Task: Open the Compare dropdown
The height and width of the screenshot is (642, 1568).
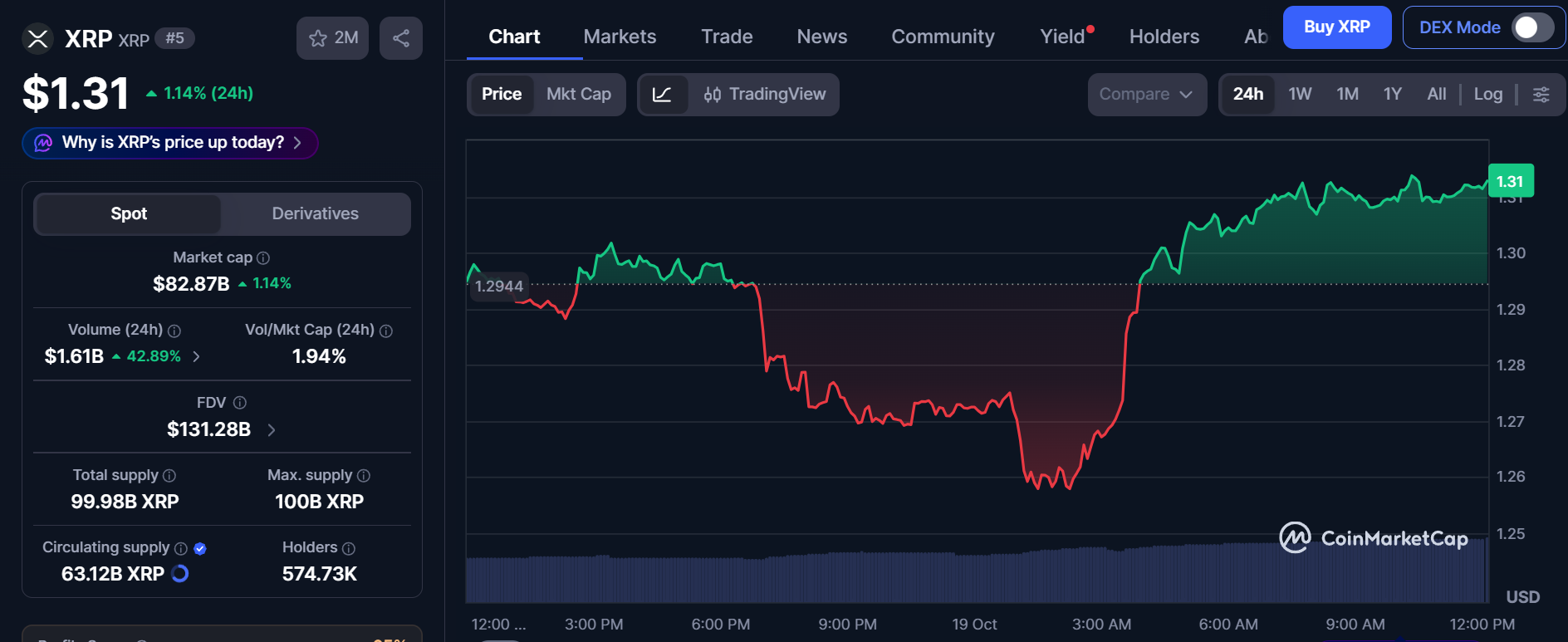Action: pyautogui.click(x=1147, y=95)
